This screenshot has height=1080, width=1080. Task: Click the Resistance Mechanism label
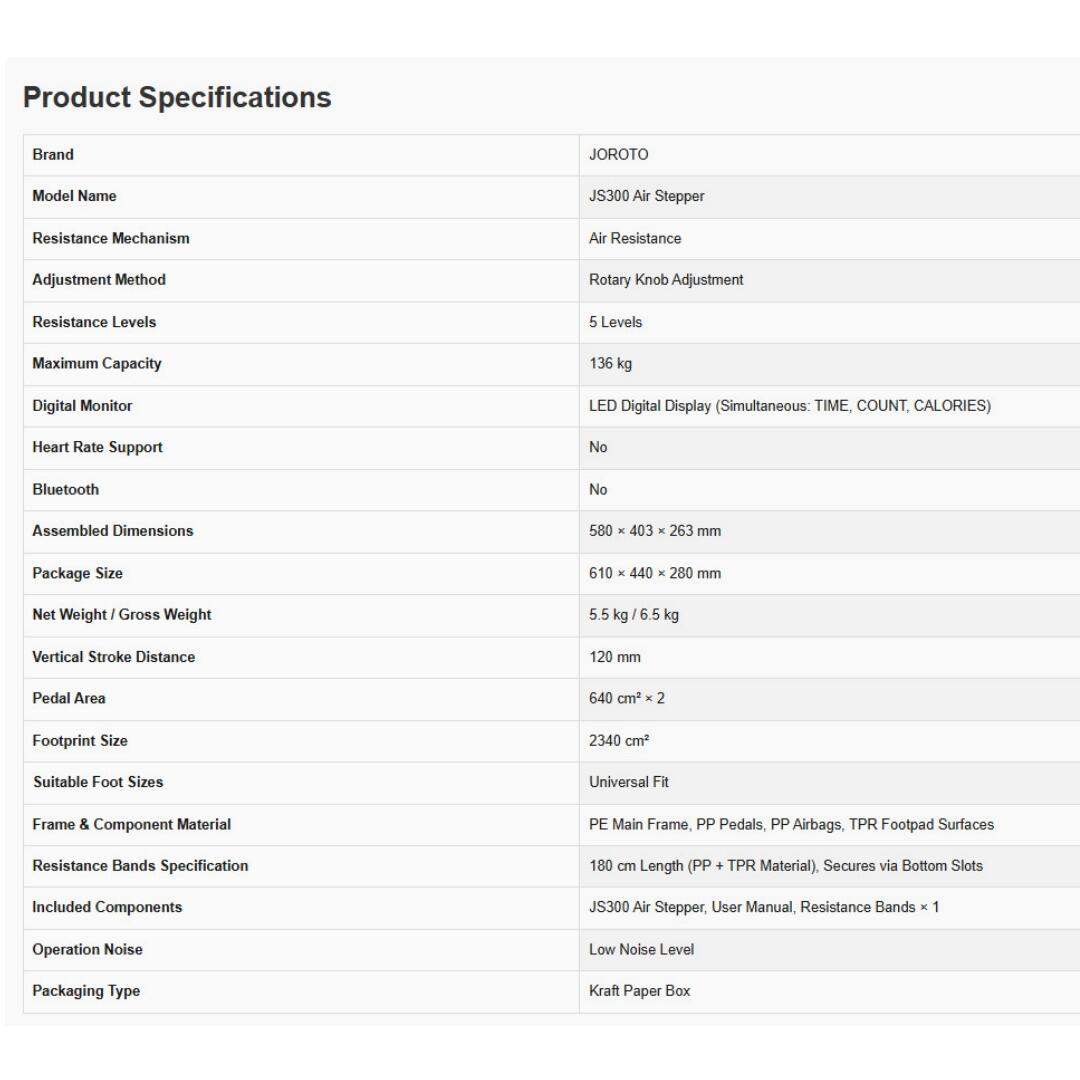(111, 238)
